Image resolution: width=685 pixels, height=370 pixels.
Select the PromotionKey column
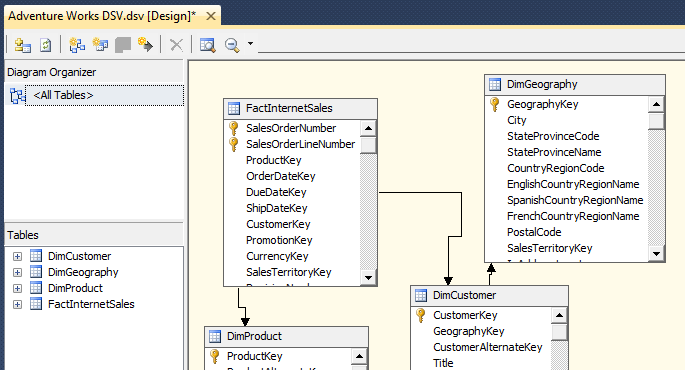point(279,241)
